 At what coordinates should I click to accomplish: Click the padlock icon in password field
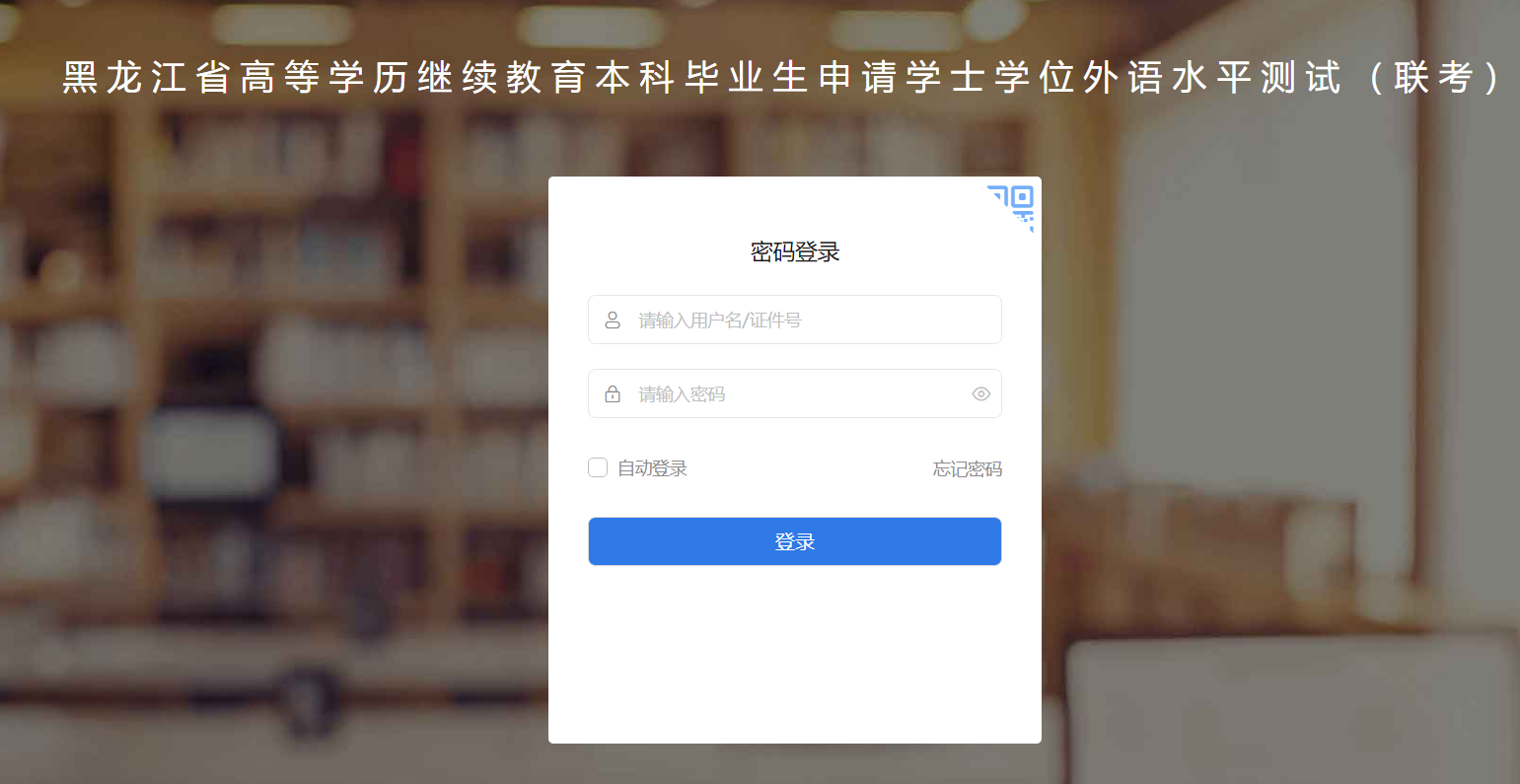613,394
